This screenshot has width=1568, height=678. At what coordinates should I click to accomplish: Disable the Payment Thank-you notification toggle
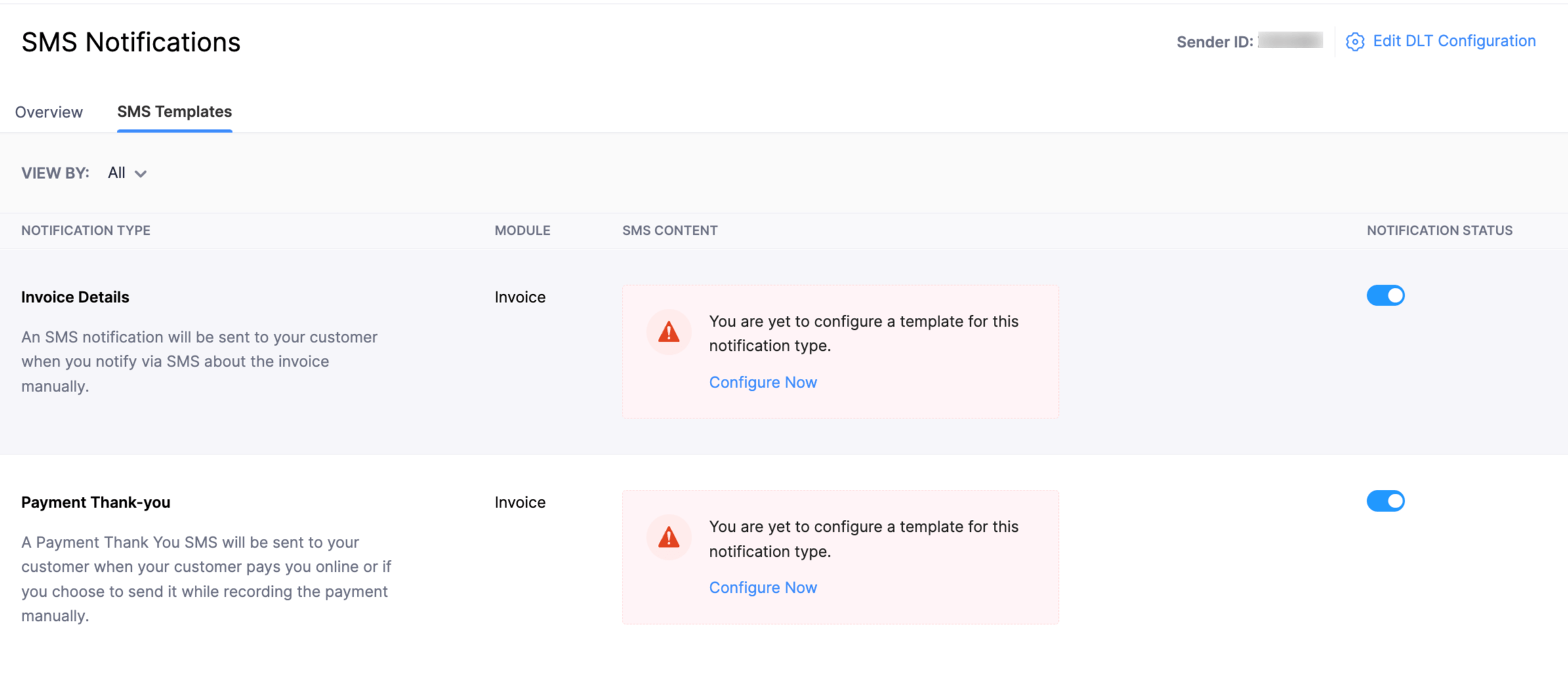[1386, 501]
